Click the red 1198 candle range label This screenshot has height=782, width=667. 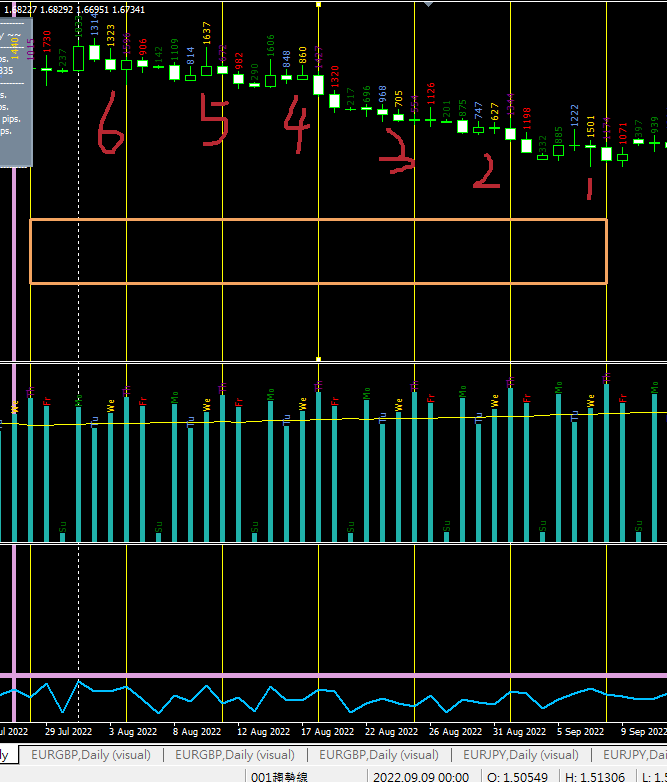[526, 119]
